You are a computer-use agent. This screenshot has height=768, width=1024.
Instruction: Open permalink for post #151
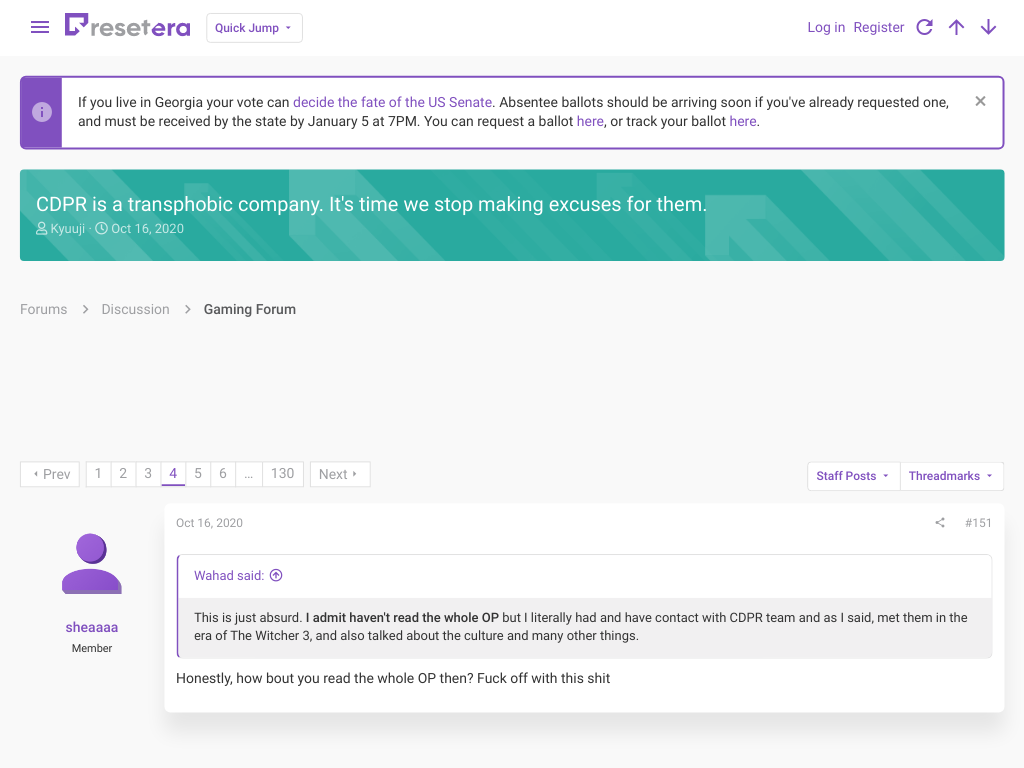click(x=978, y=522)
